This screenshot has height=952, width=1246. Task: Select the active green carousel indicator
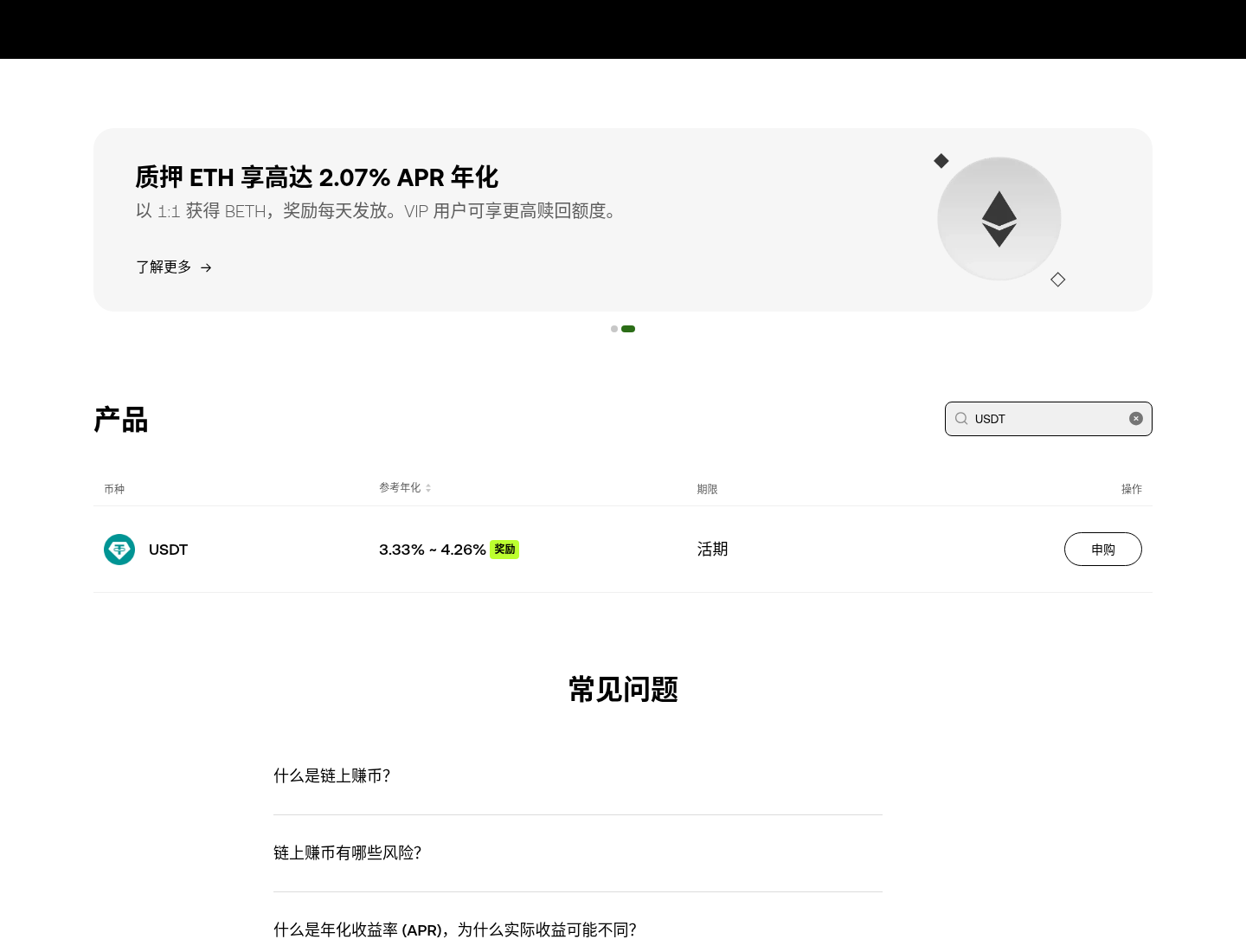tap(628, 329)
